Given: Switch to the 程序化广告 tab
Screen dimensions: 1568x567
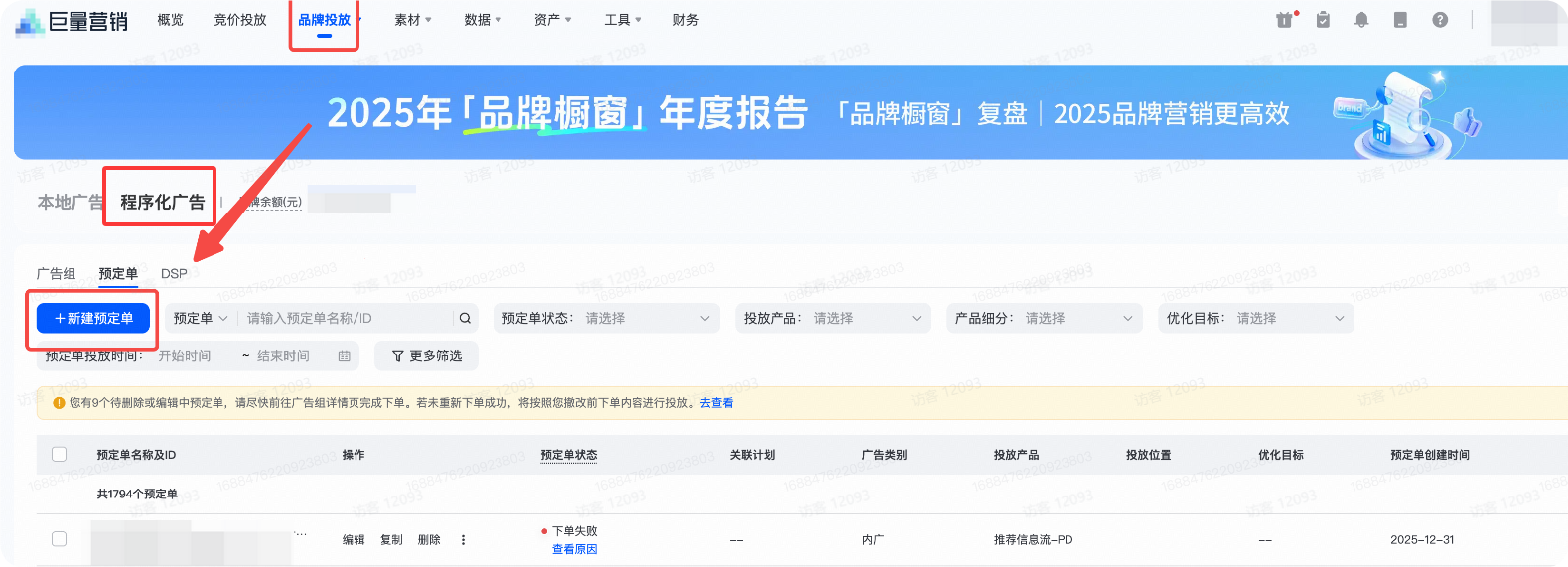Looking at the screenshot, I should (x=162, y=202).
